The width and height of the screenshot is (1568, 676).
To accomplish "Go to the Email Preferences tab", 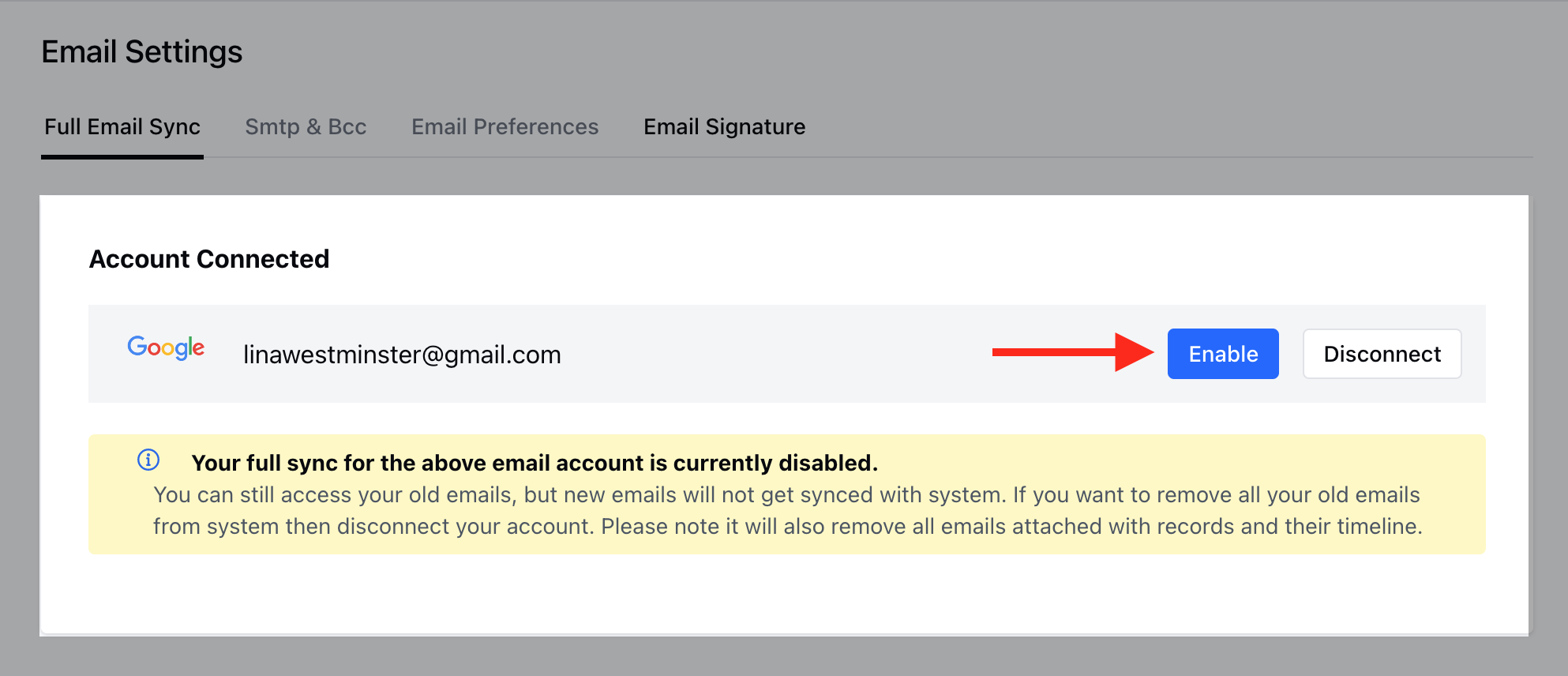I will tap(505, 127).
